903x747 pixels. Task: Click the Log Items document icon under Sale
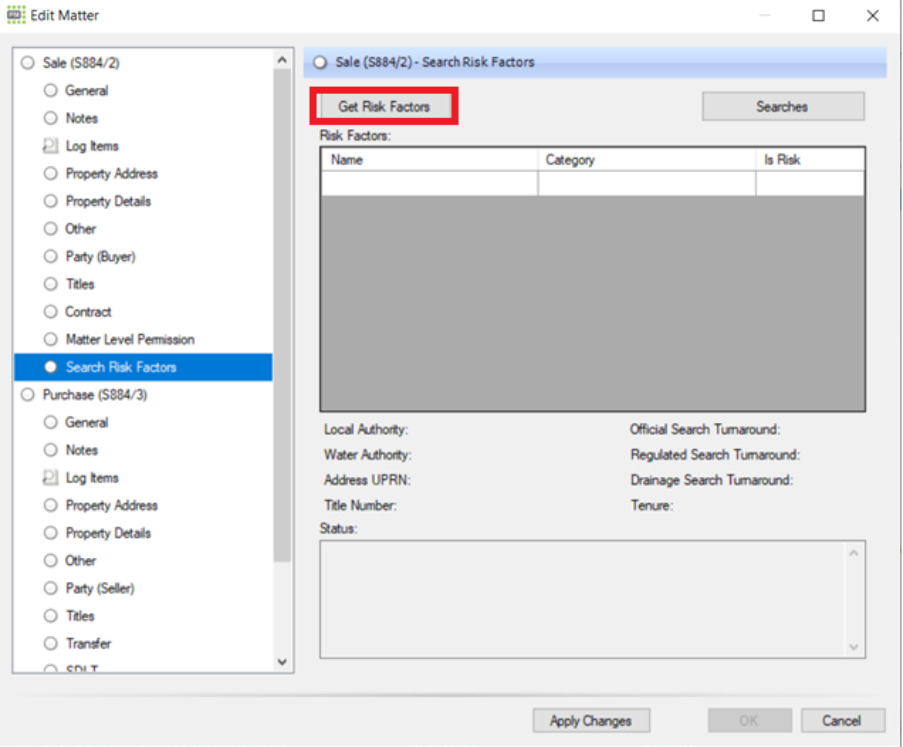tap(51, 146)
